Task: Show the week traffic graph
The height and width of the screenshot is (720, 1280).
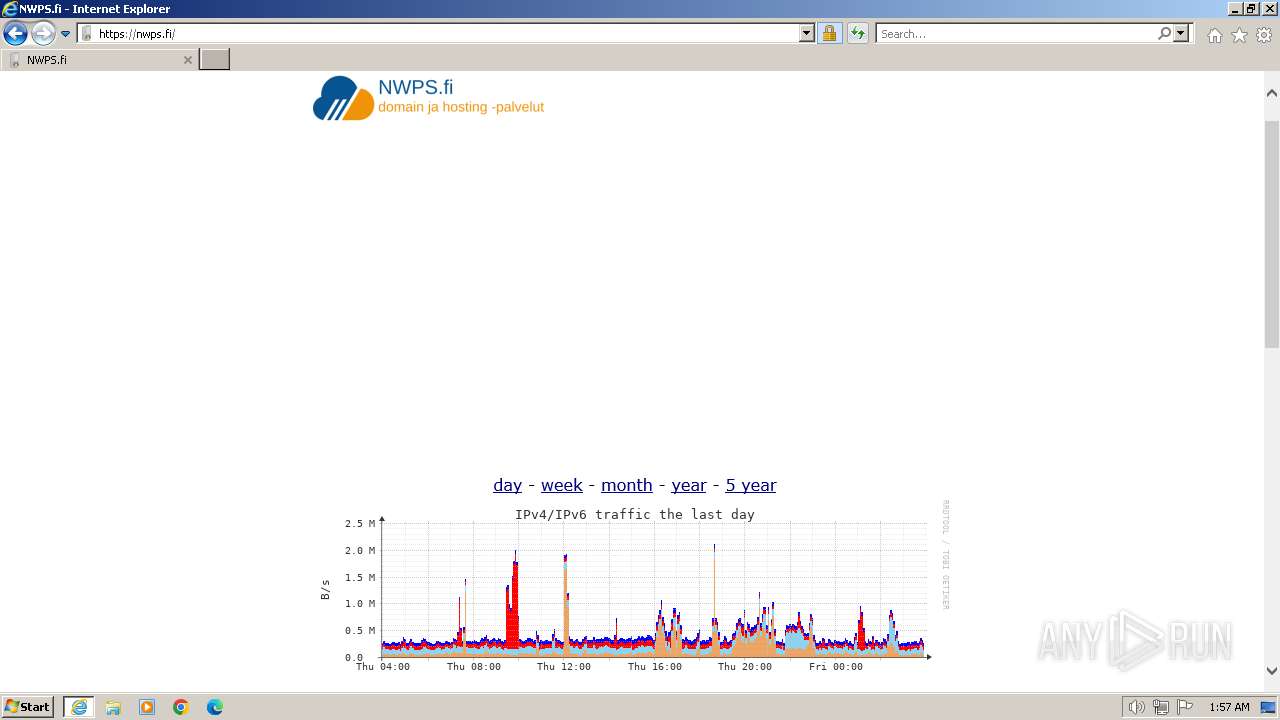Action: [x=561, y=485]
